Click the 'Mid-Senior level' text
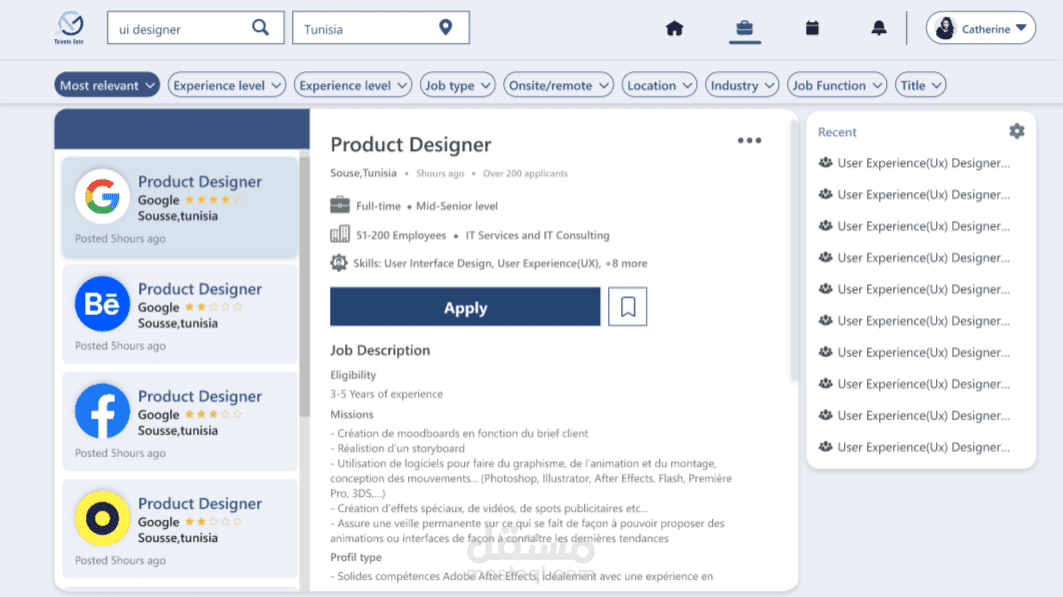The image size is (1063, 597). 457,206
